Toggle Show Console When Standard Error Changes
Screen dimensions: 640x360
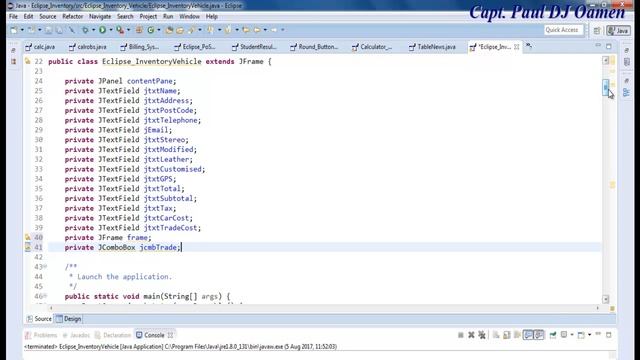539,335
